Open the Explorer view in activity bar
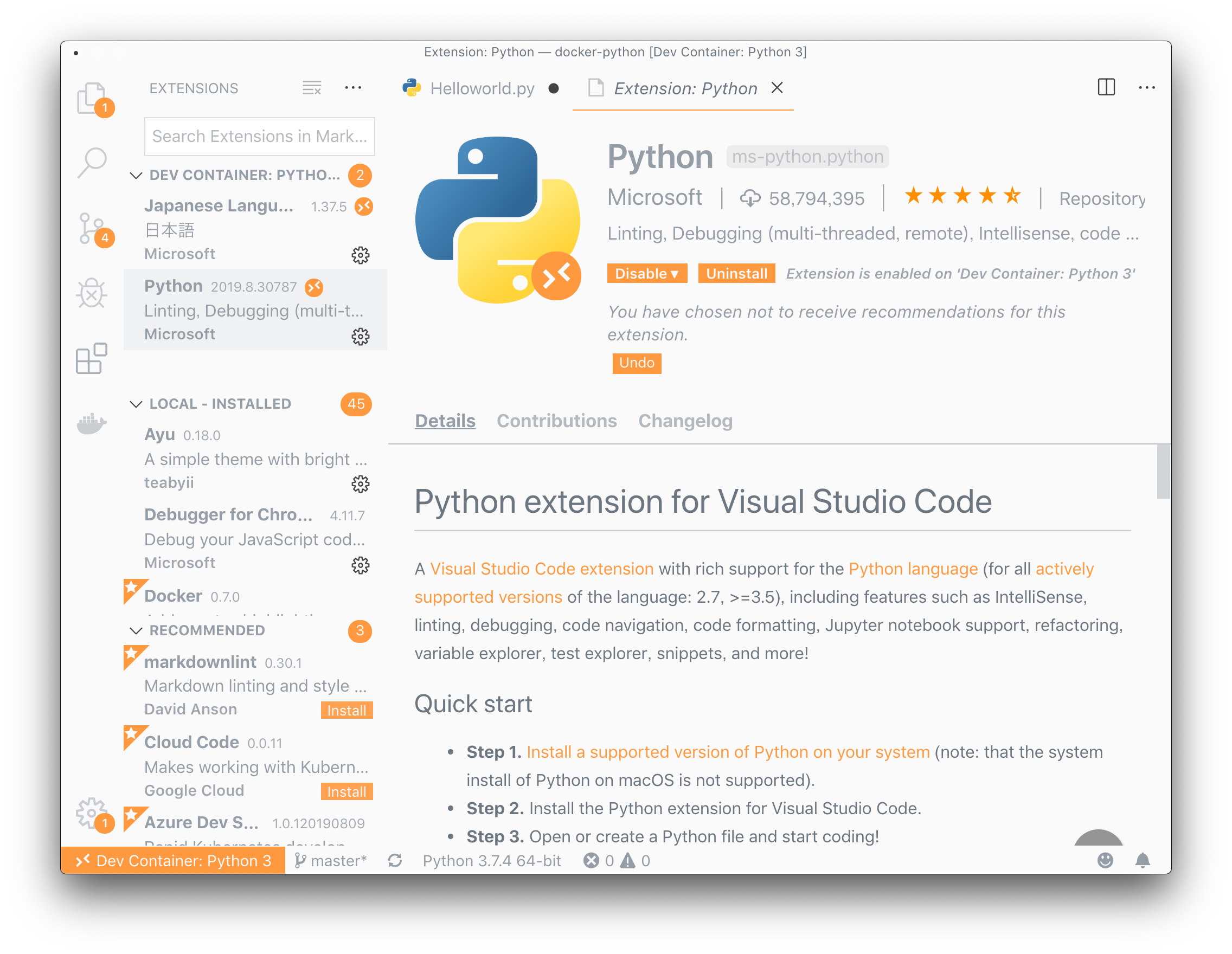The image size is (1232, 954). pyautogui.click(x=92, y=98)
